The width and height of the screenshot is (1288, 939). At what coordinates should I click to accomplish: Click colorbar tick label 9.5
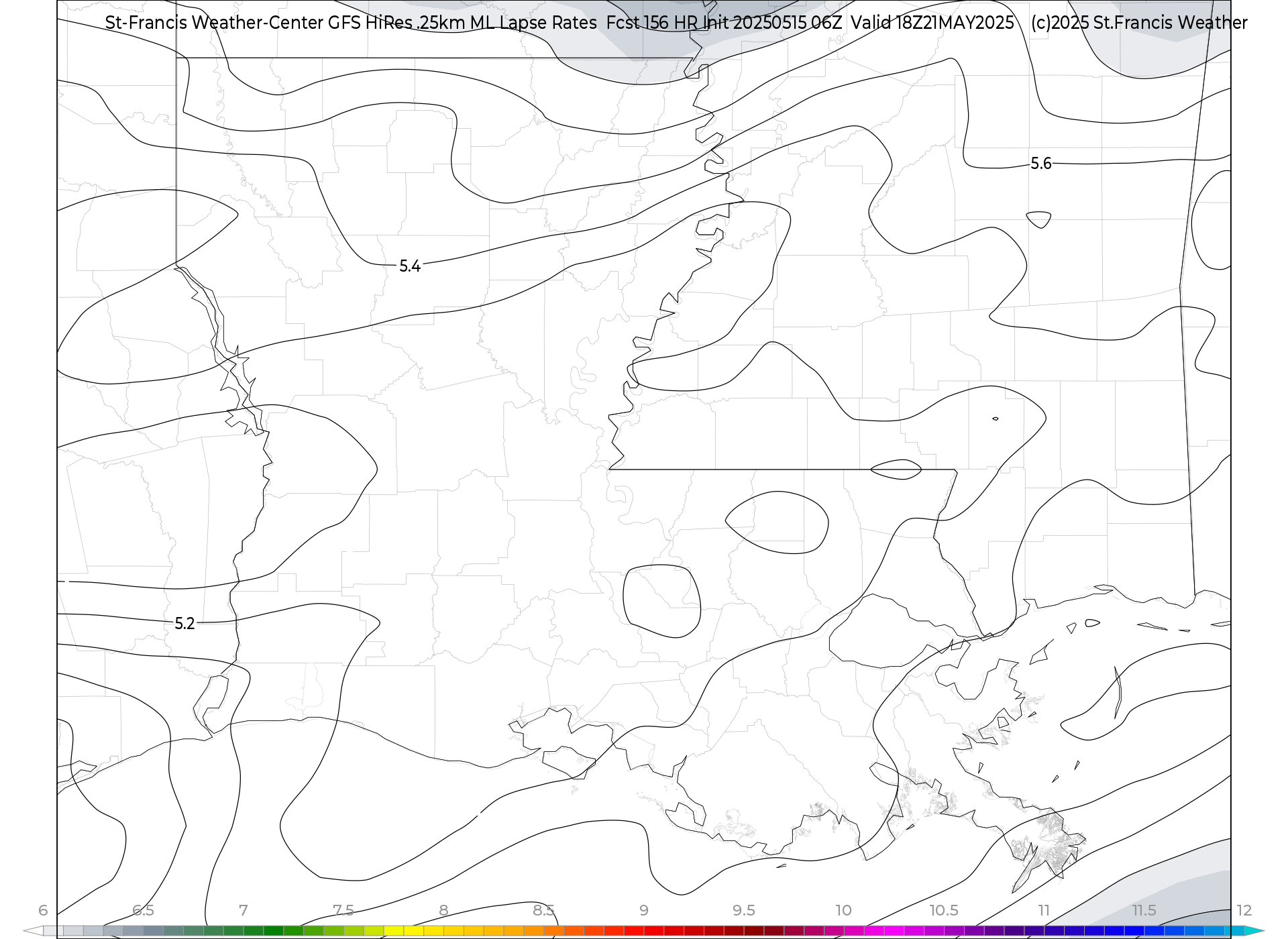(x=744, y=910)
